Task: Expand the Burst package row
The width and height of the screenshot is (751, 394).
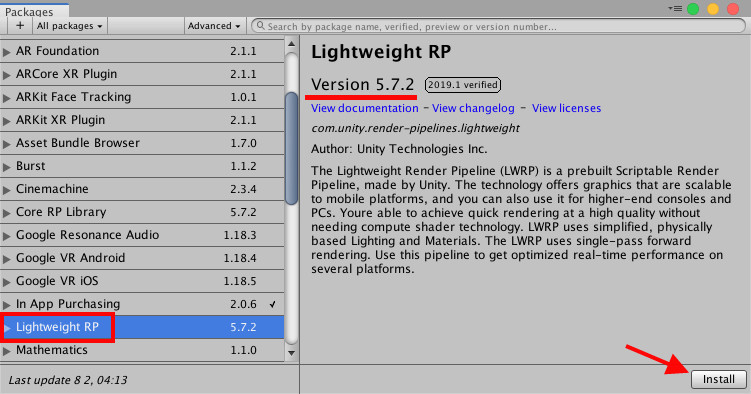Action: point(6,167)
